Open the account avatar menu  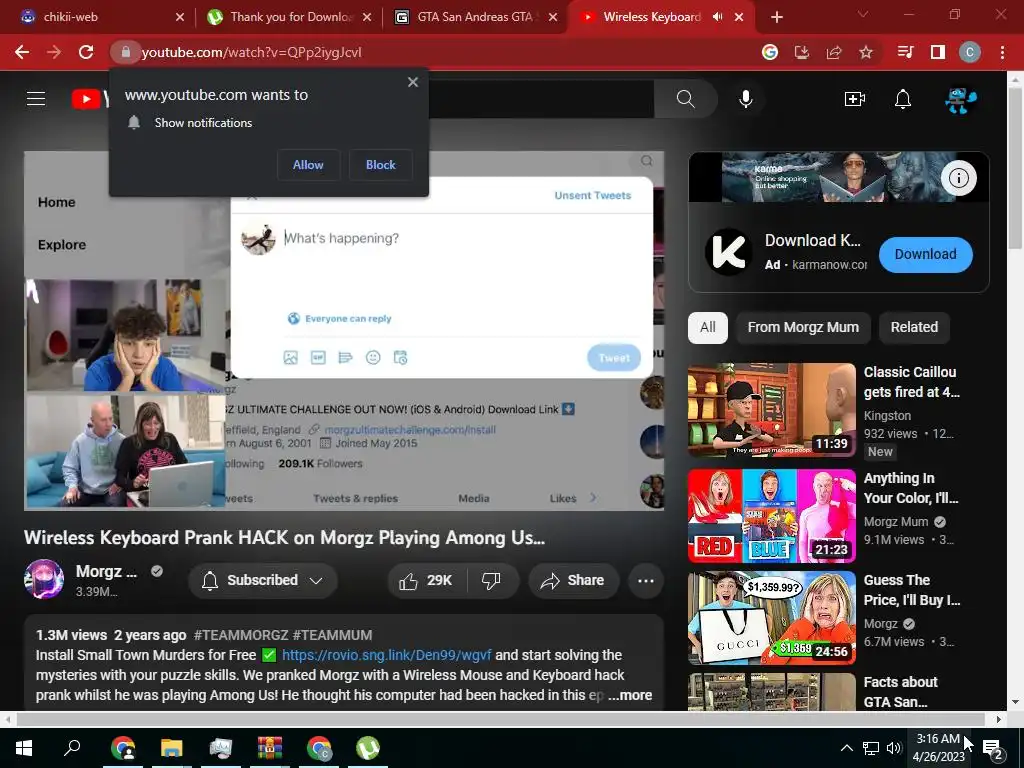pyautogui.click(x=961, y=99)
